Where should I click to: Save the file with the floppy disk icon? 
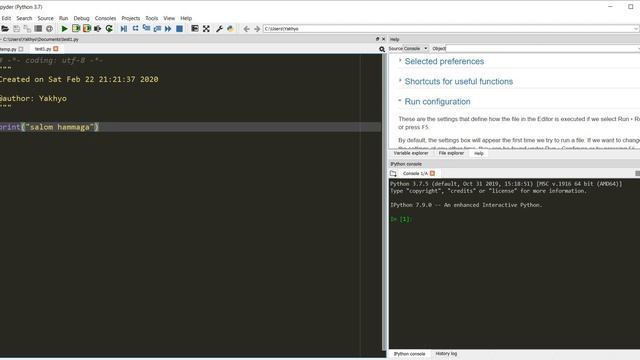click(x=16, y=29)
